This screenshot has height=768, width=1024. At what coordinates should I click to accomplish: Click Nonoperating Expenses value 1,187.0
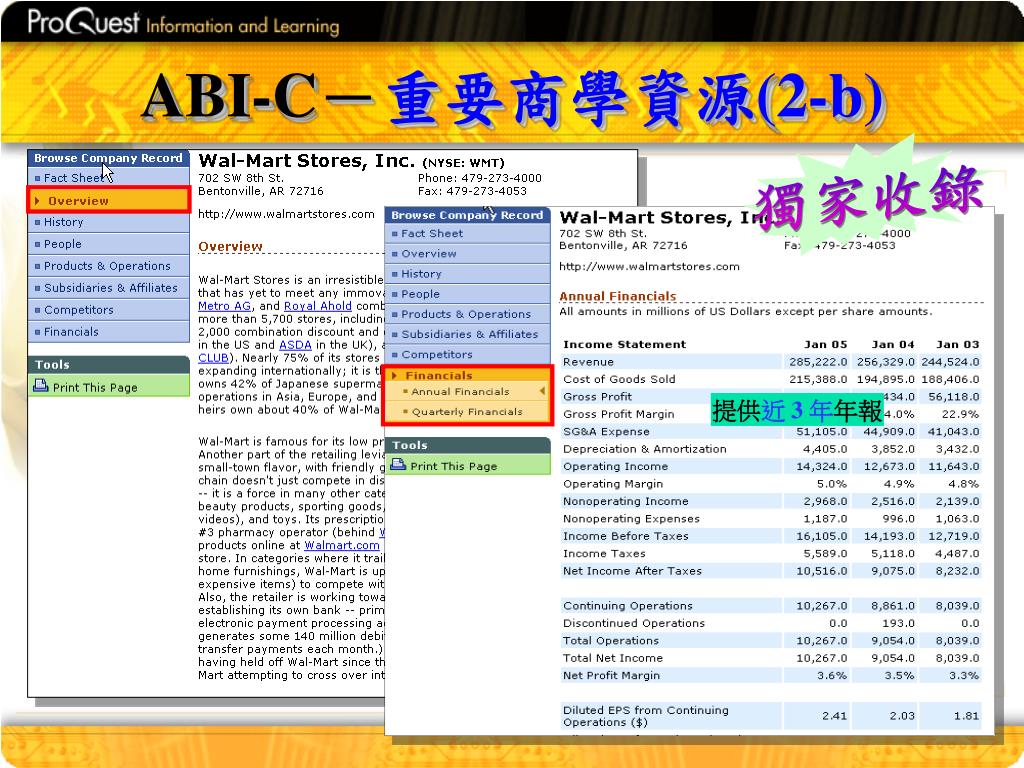(825, 519)
